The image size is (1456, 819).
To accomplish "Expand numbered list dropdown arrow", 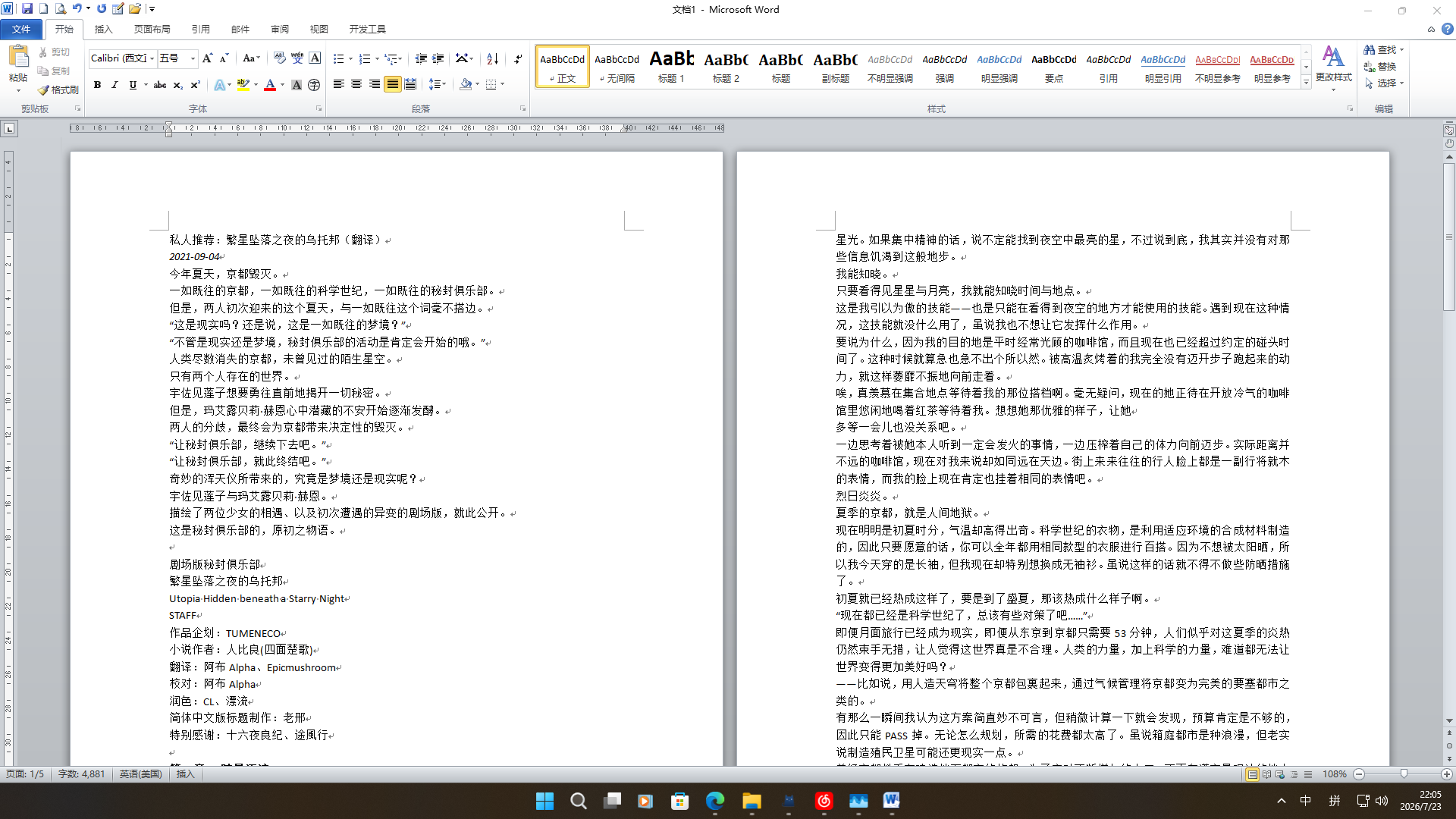I will pyautogui.click(x=377, y=58).
